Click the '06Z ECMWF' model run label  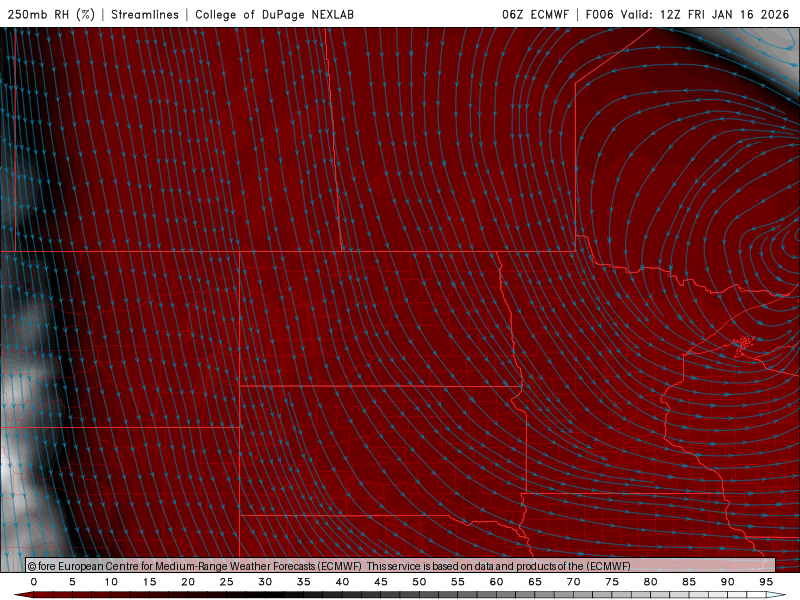(535, 14)
